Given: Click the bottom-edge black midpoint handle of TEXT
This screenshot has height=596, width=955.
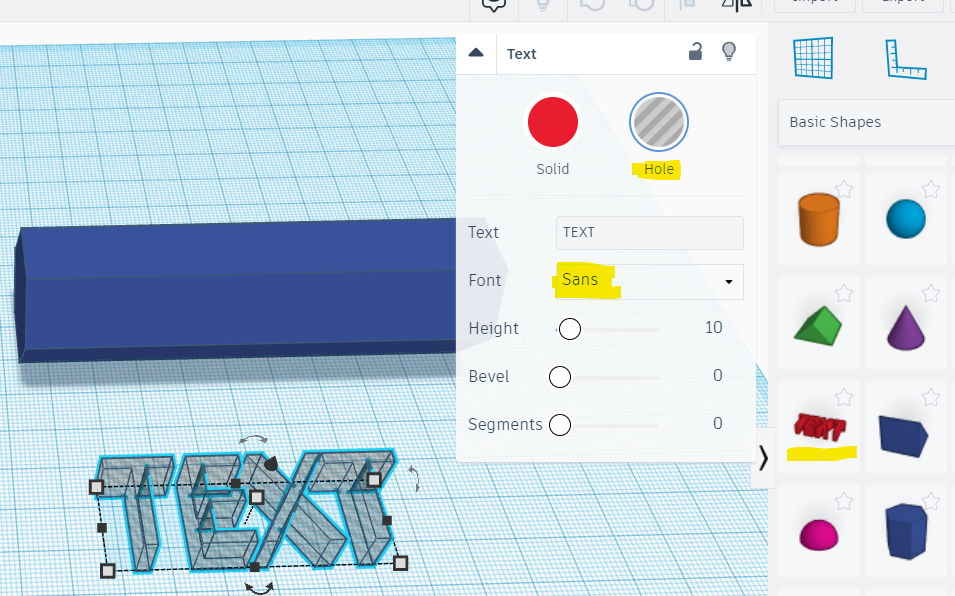Looking at the screenshot, I should (x=255, y=567).
